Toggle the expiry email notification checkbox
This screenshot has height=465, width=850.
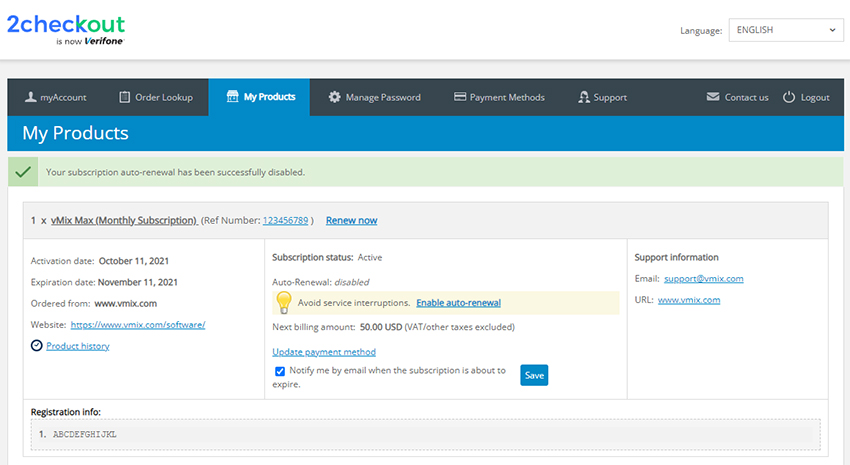pos(280,371)
